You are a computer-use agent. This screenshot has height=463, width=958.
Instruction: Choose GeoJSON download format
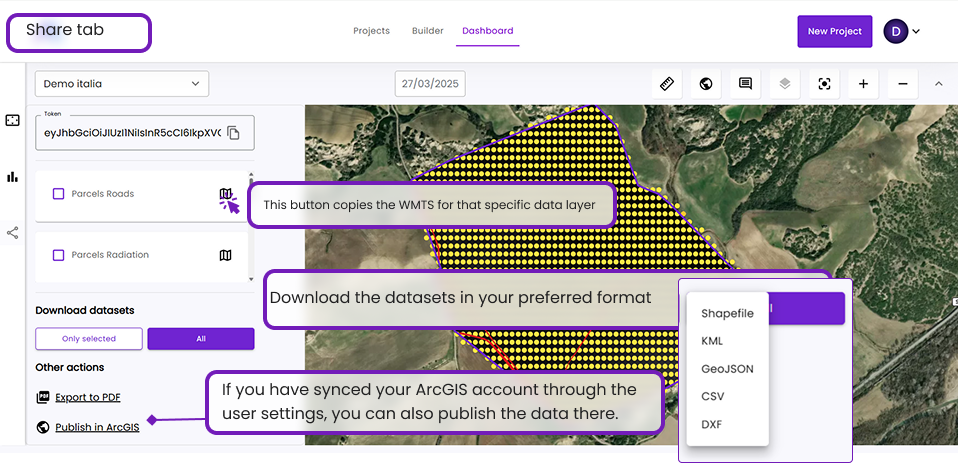[x=727, y=369]
